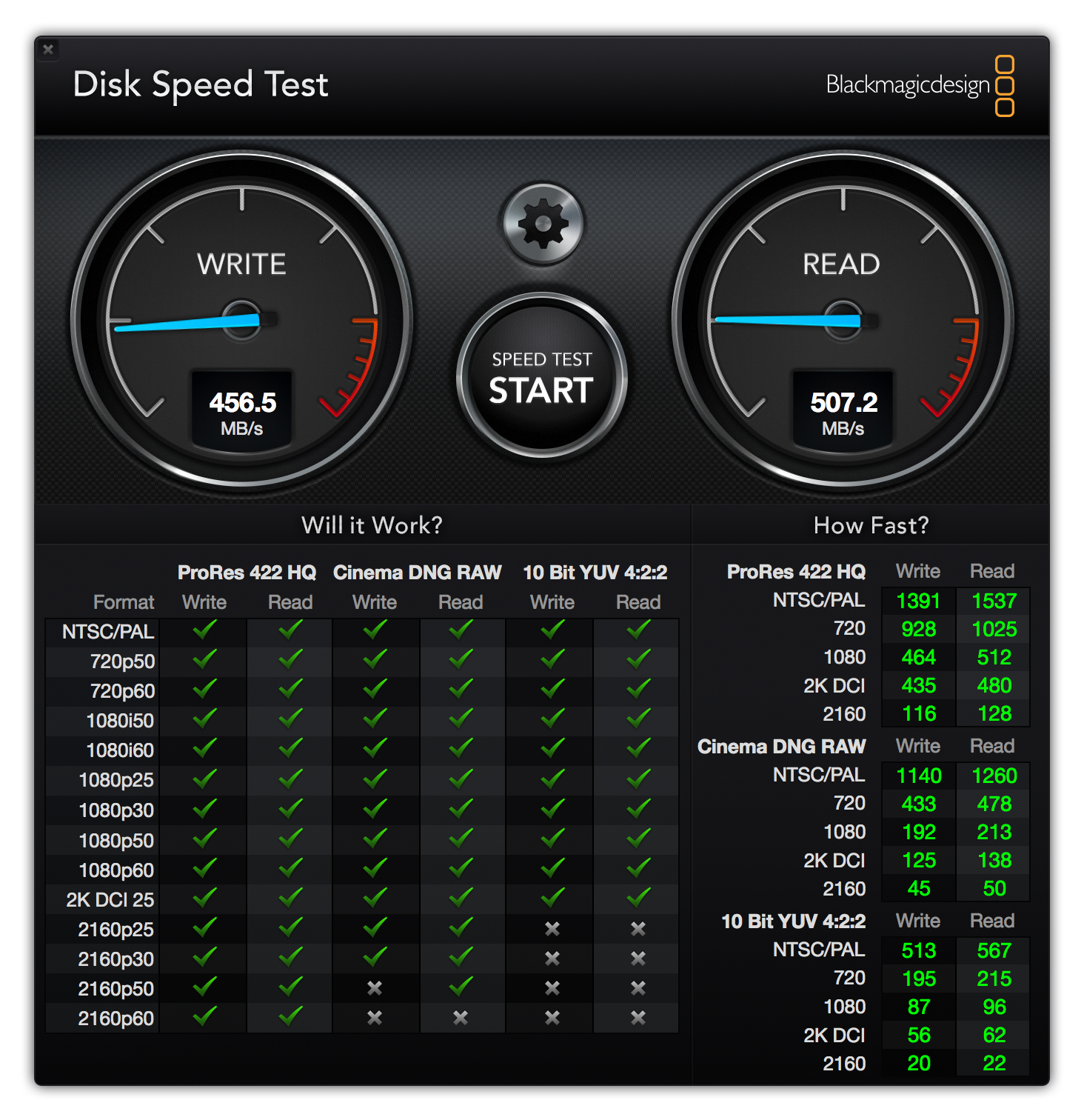Click 10 Bit YUV 1080 read value 96

pos(994,1007)
